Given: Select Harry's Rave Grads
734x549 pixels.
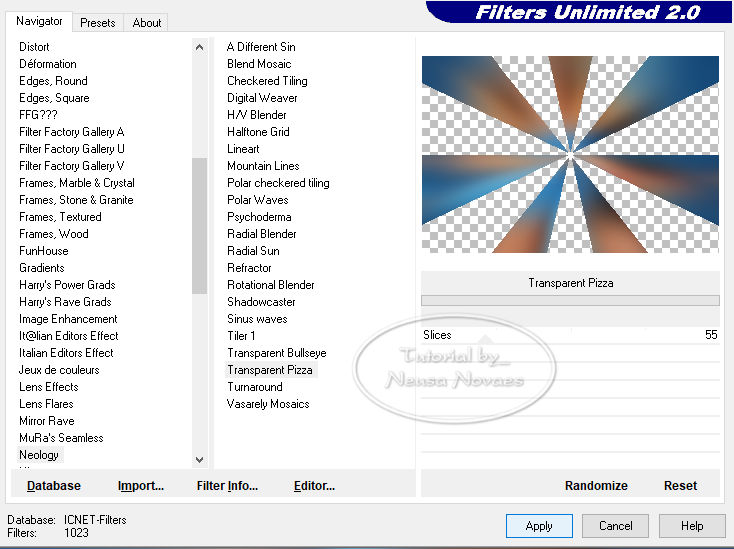Looking at the screenshot, I should [x=65, y=302].
